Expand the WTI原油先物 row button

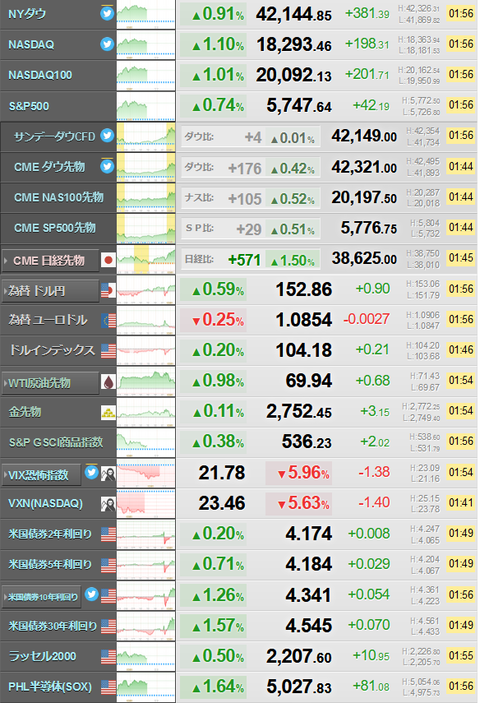50,383
